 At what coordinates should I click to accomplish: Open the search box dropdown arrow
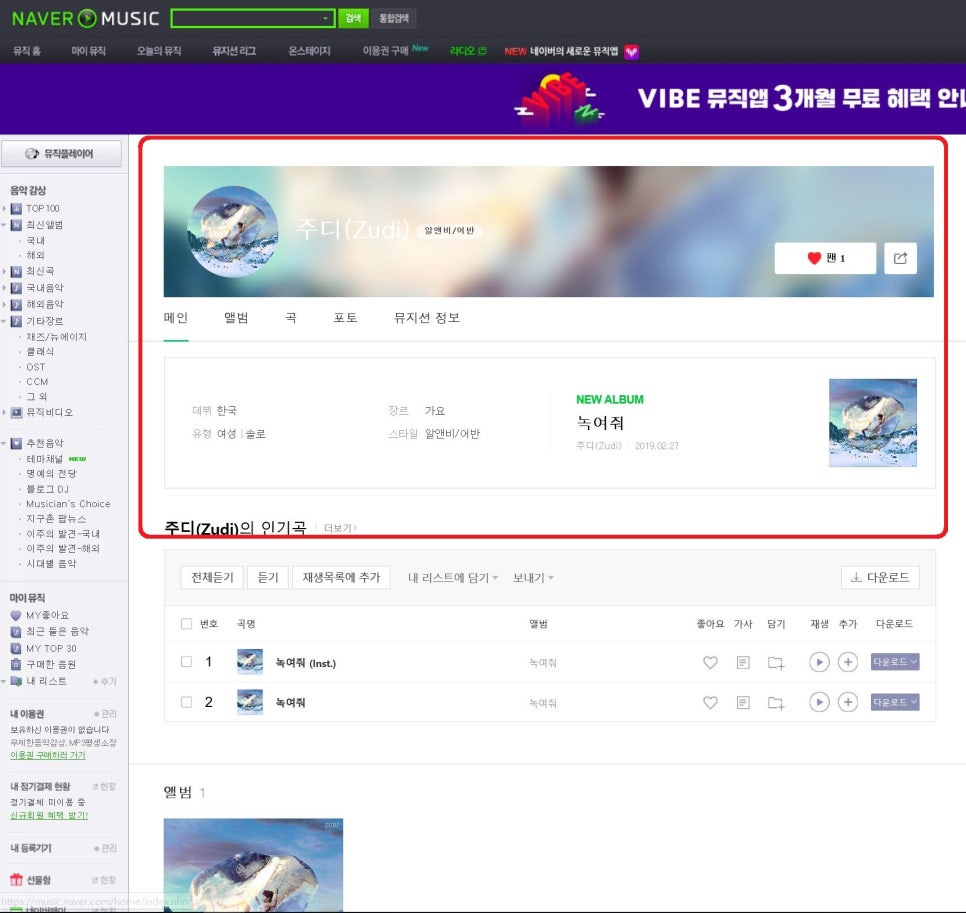(326, 18)
